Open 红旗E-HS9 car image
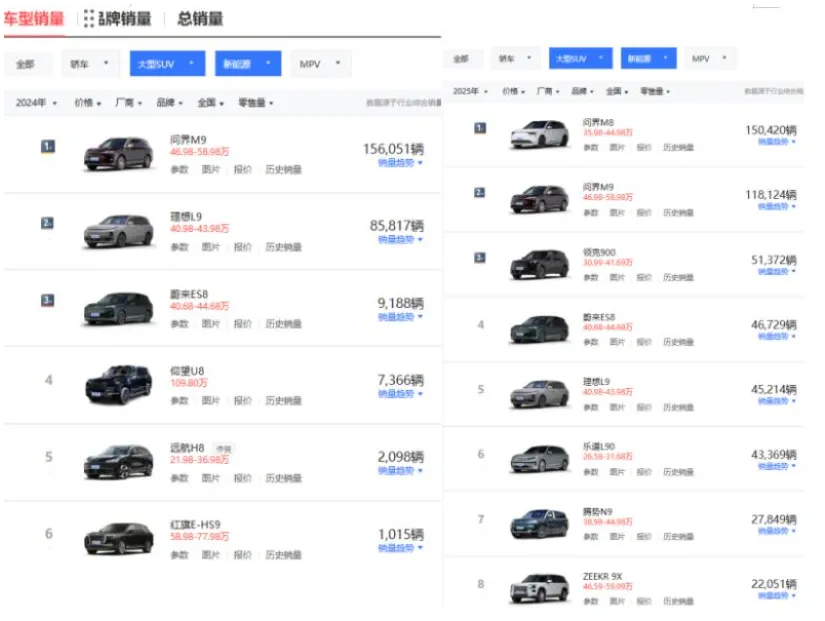This screenshot has width=825, height=621. (x=118, y=539)
